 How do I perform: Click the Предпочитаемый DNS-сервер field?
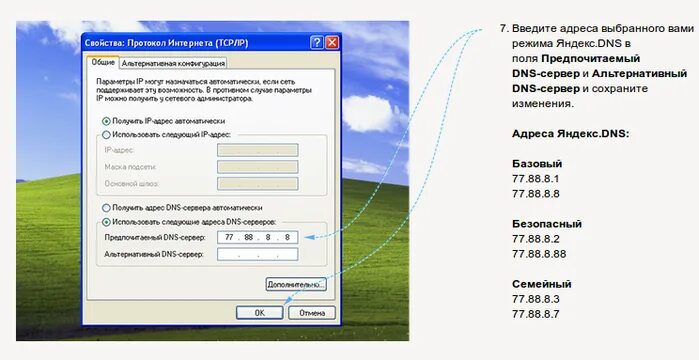pyautogui.click(x=258, y=237)
